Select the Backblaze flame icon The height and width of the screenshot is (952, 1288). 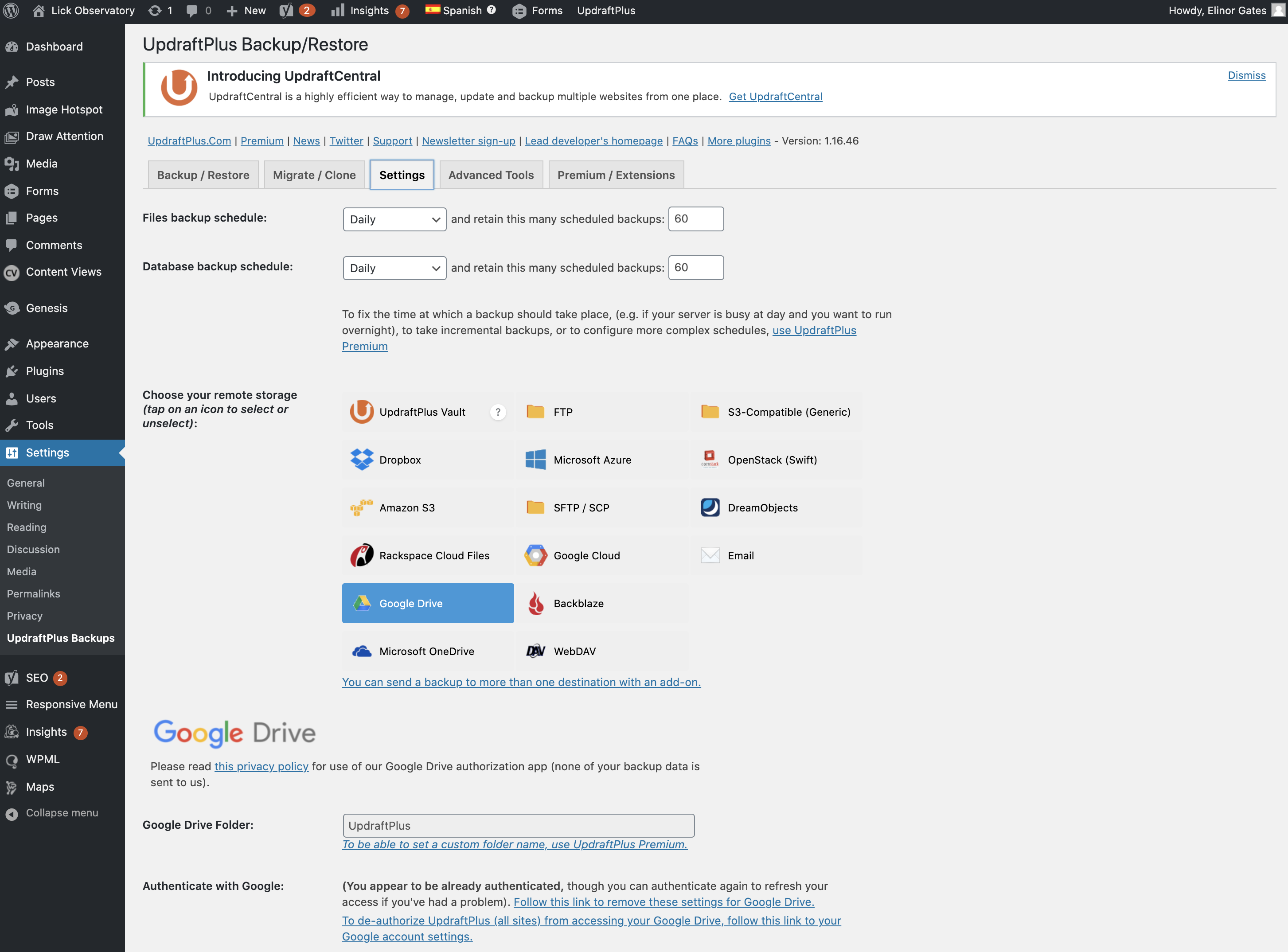click(536, 603)
